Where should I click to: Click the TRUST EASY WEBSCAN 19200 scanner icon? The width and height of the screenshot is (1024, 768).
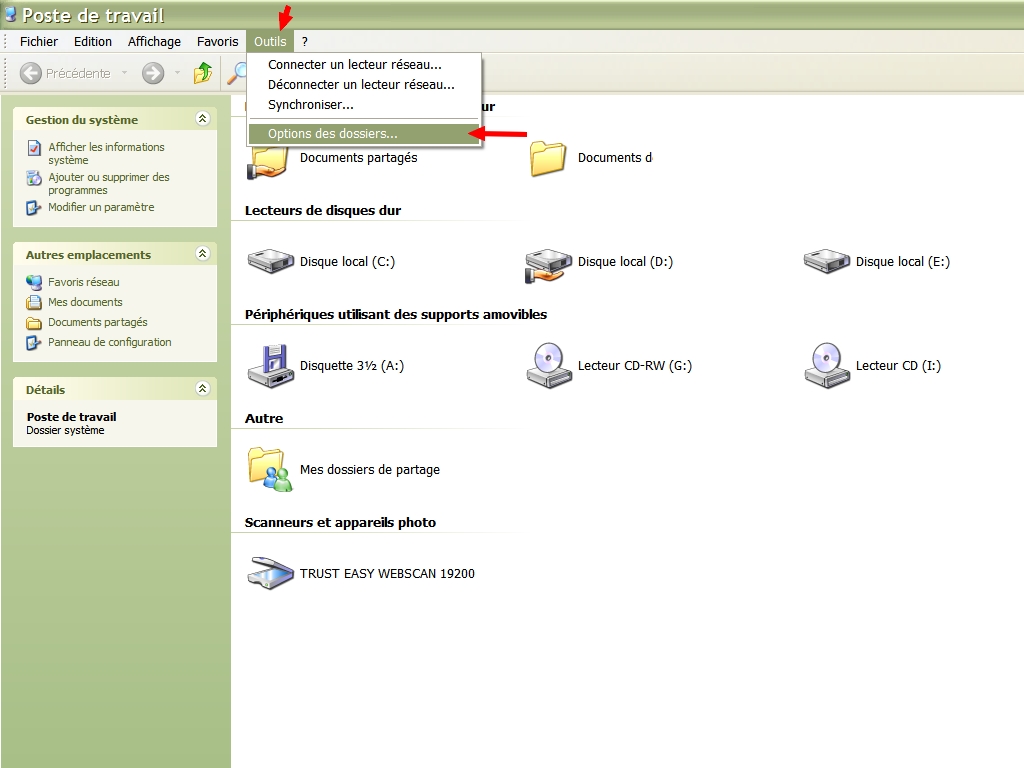coord(270,573)
